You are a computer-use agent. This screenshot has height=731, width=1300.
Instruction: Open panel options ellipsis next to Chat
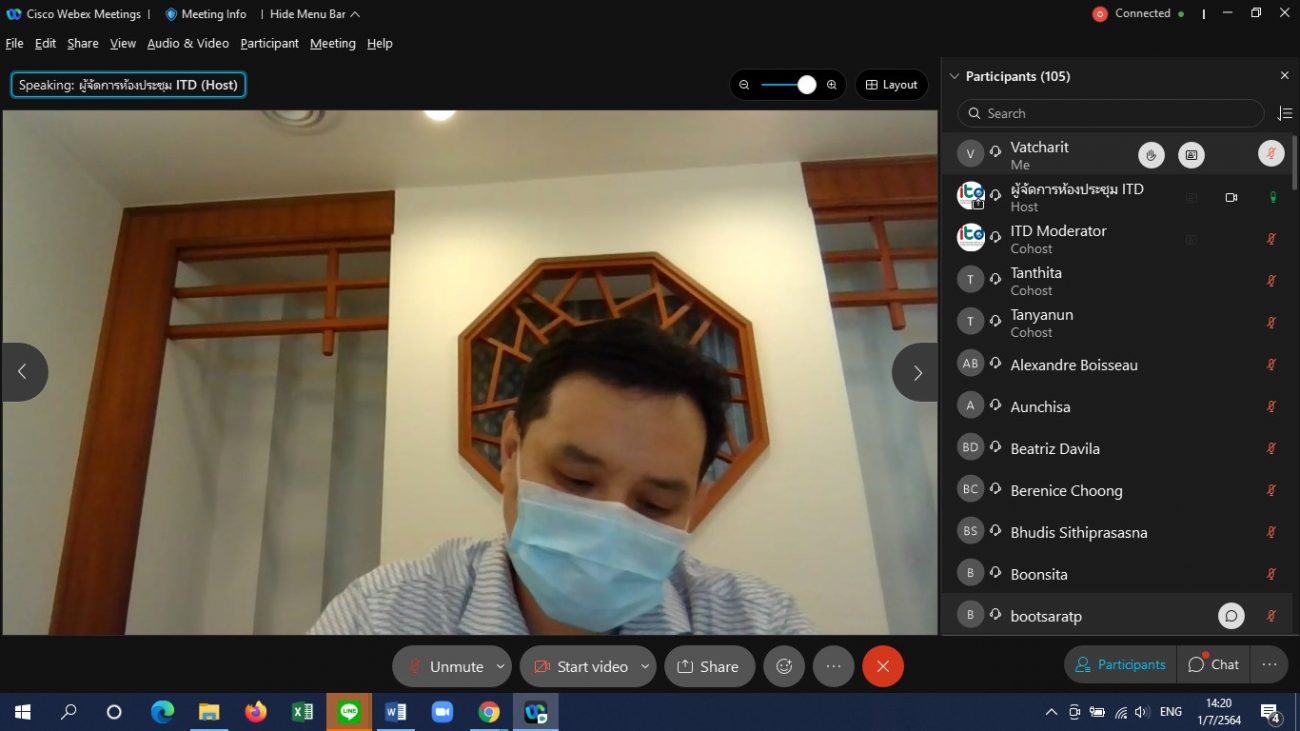click(x=1269, y=665)
